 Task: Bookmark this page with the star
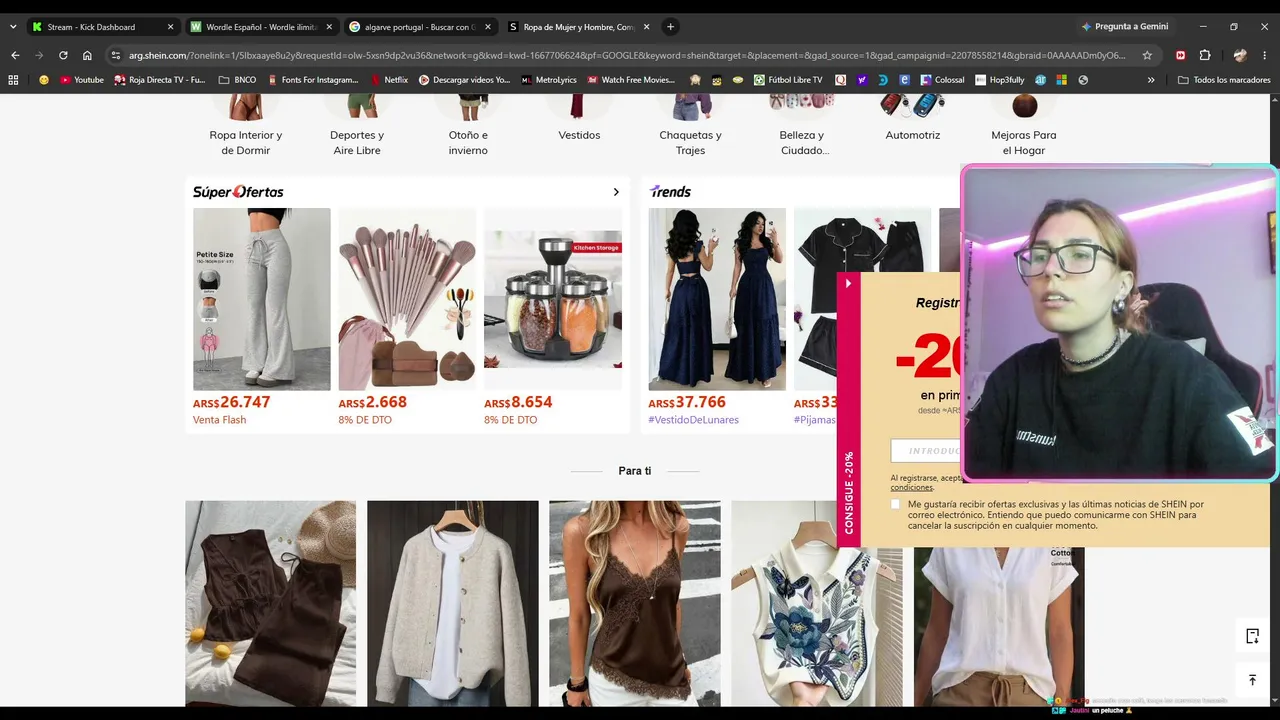click(1147, 55)
